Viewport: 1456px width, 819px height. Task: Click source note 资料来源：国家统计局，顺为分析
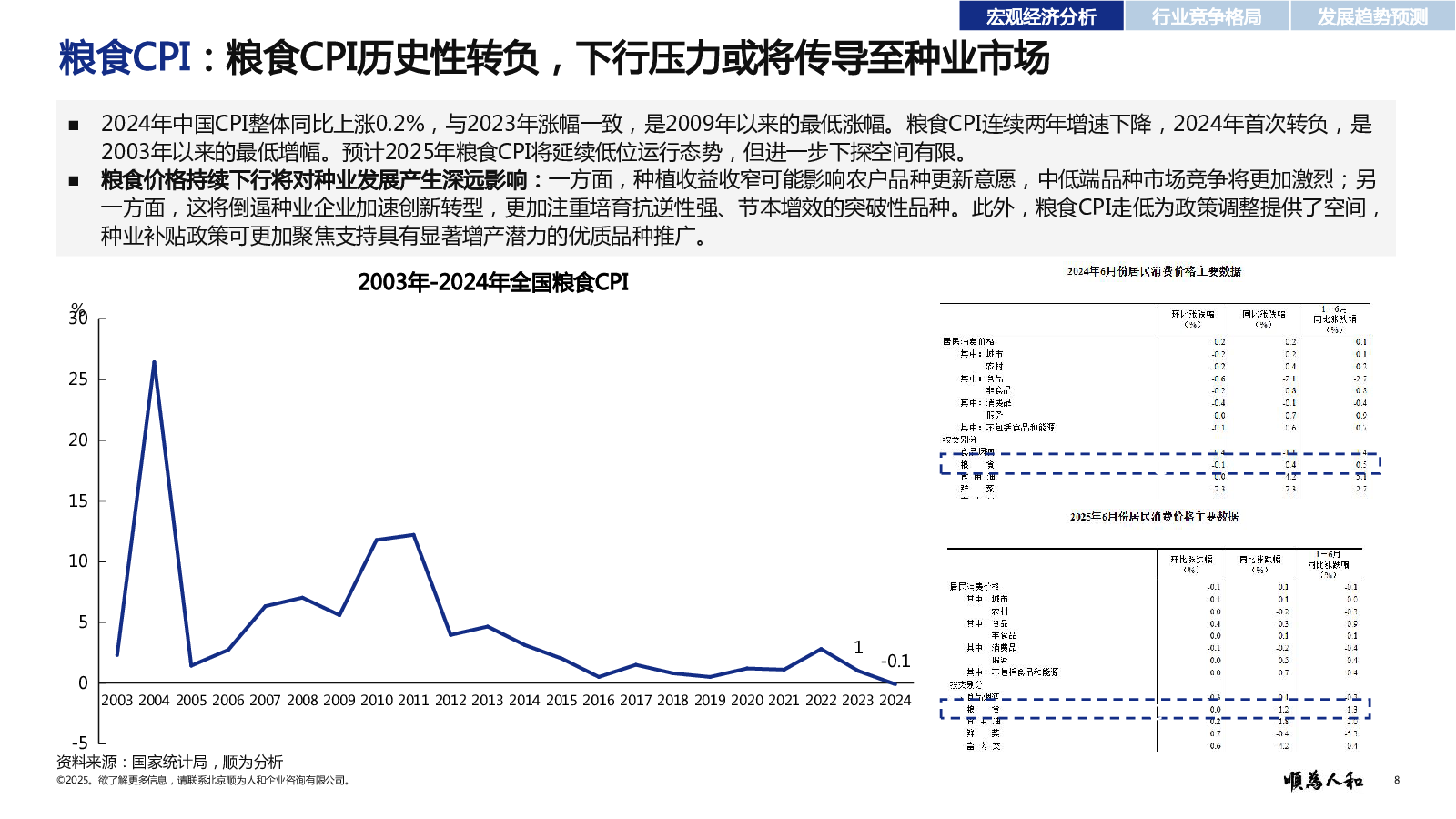pyautogui.click(x=170, y=763)
